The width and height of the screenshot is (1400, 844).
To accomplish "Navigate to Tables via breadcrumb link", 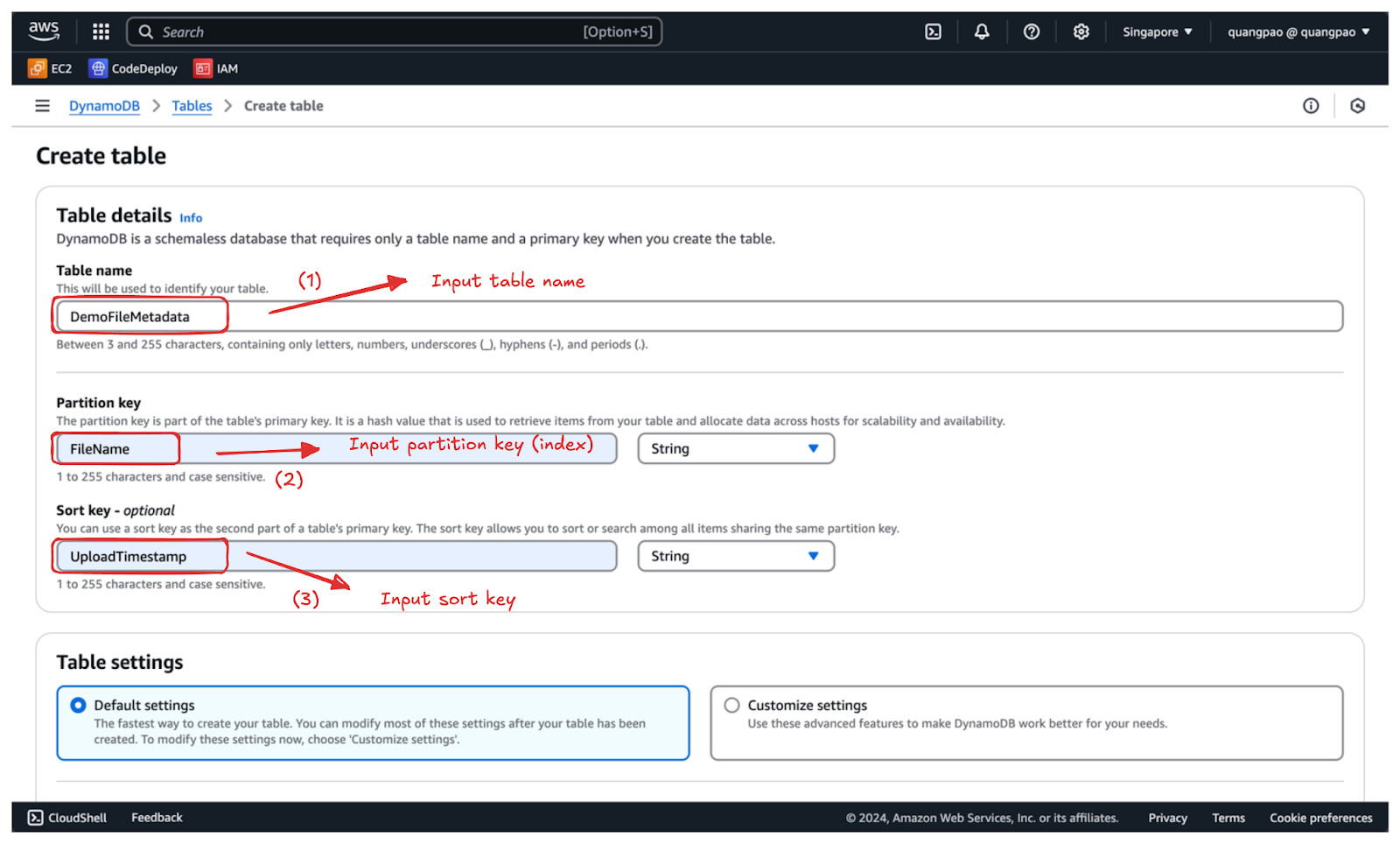I will (x=192, y=105).
